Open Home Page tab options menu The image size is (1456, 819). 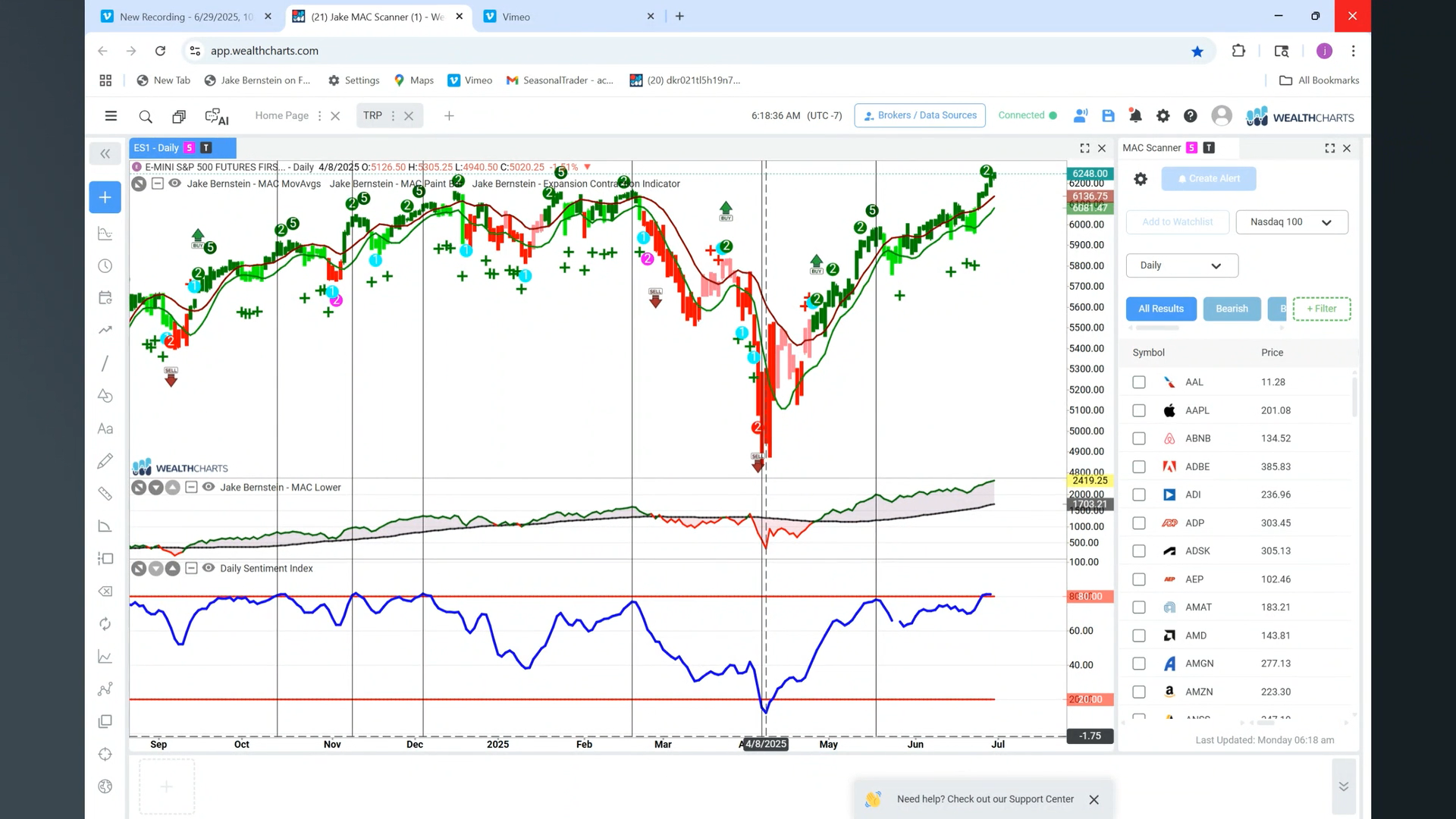319,116
